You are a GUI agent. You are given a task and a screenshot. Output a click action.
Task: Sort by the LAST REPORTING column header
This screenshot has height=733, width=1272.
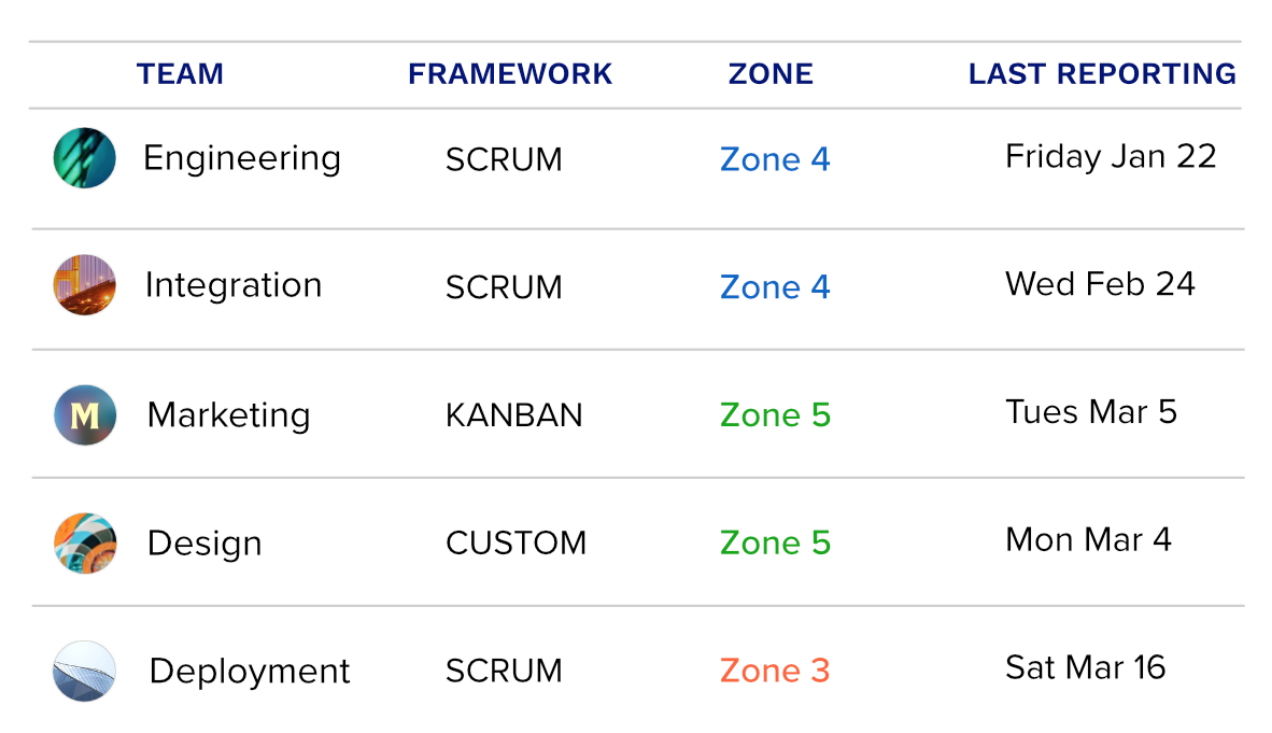point(1103,74)
